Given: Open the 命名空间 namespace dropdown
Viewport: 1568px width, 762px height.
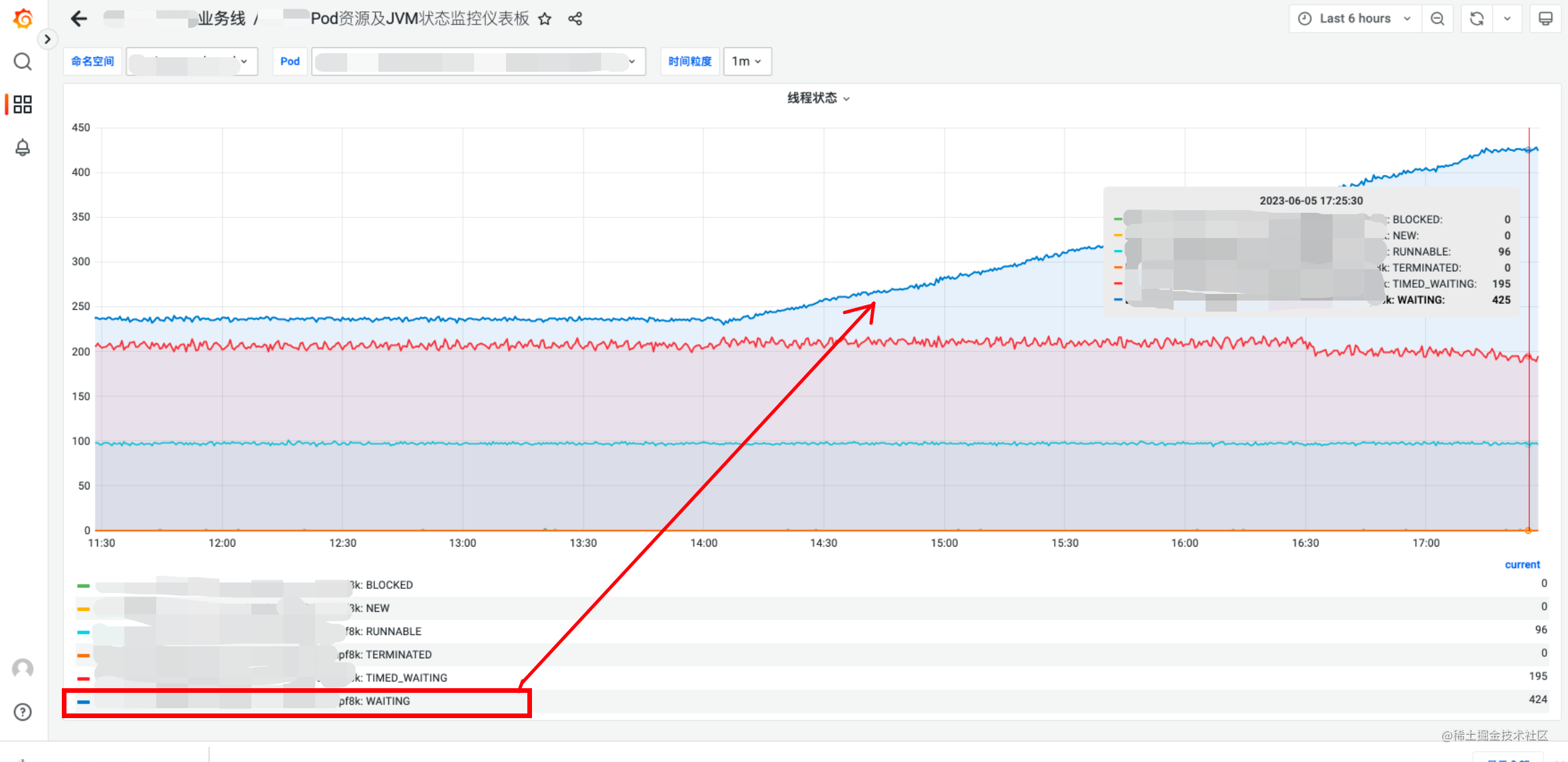Looking at the screenshot, I should [x=192, y=61].
